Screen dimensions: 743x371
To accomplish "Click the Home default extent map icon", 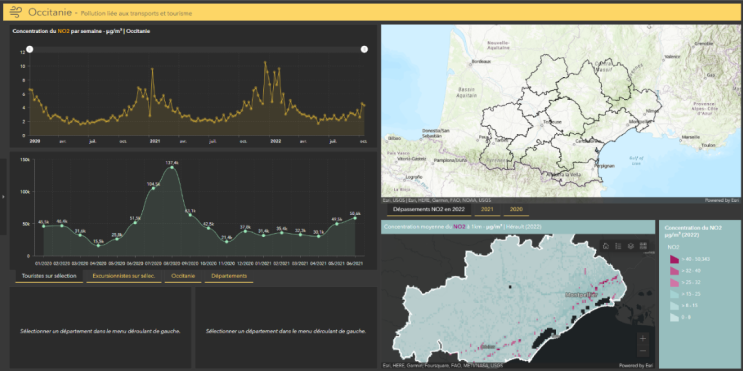I will click(606, 246).
